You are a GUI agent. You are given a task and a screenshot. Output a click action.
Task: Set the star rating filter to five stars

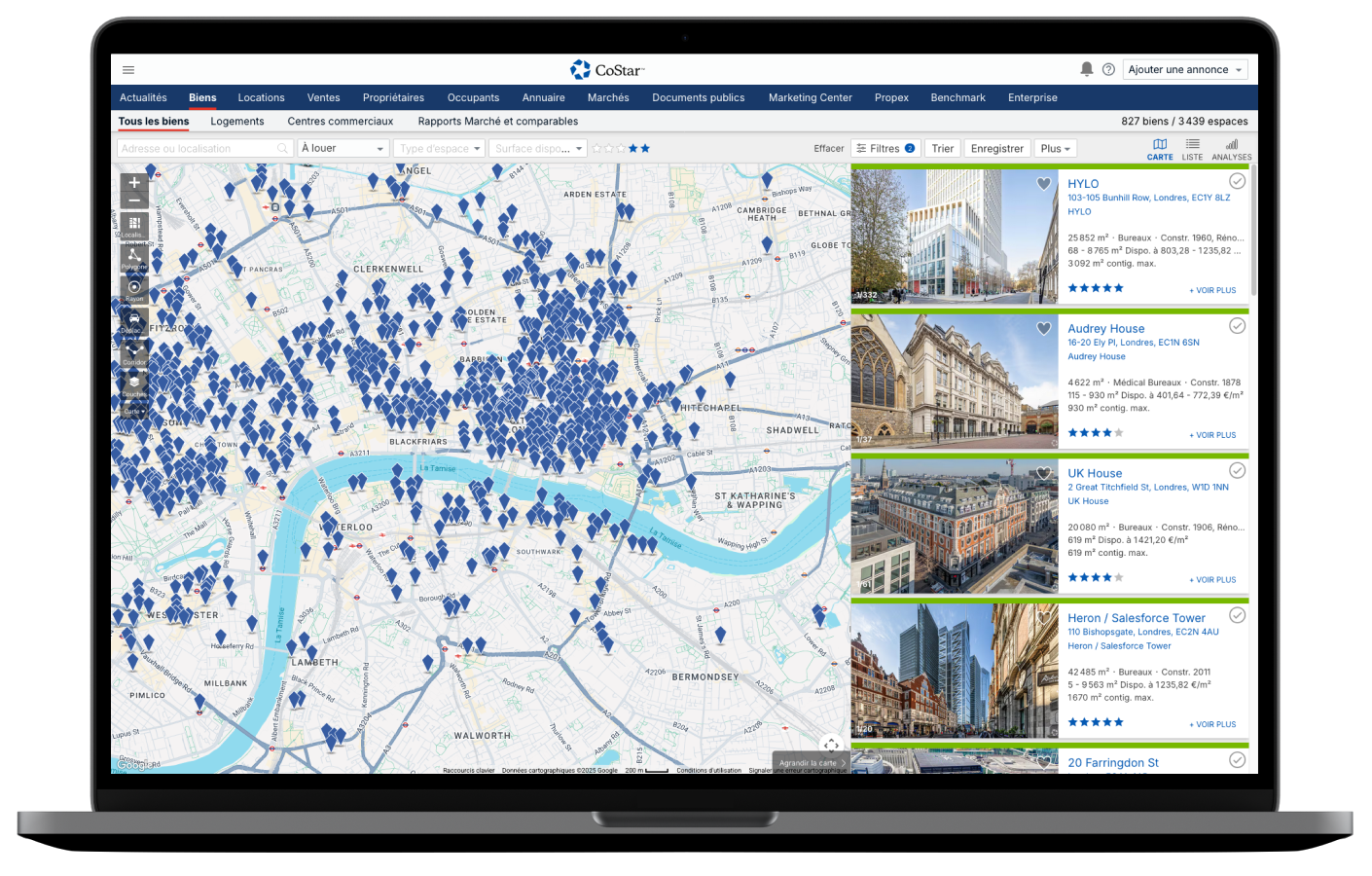pos(645,149)
